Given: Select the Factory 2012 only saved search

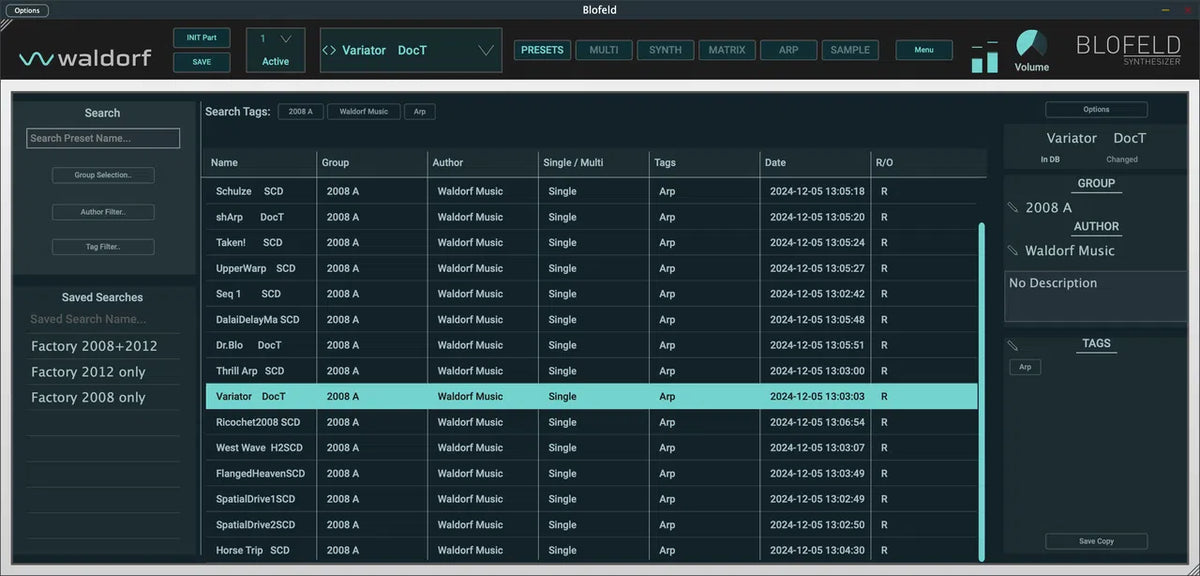Looking at the screenshot, I should 88,372.
